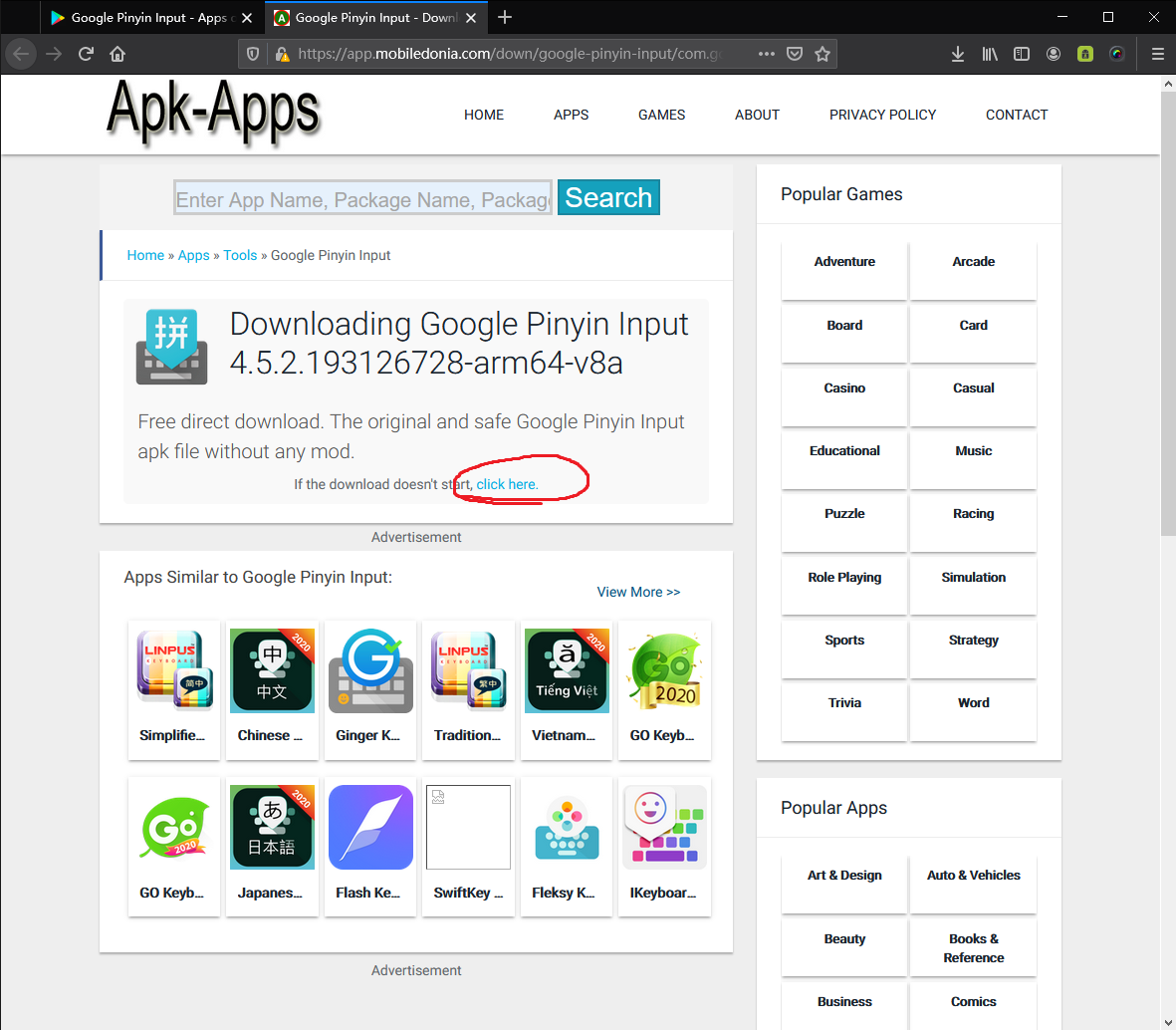This screenshot has width=1176, height=1030.
Task: Open the Chinese keyboard 2020 app
Action: pyautogui.click(x=272, y=689)
